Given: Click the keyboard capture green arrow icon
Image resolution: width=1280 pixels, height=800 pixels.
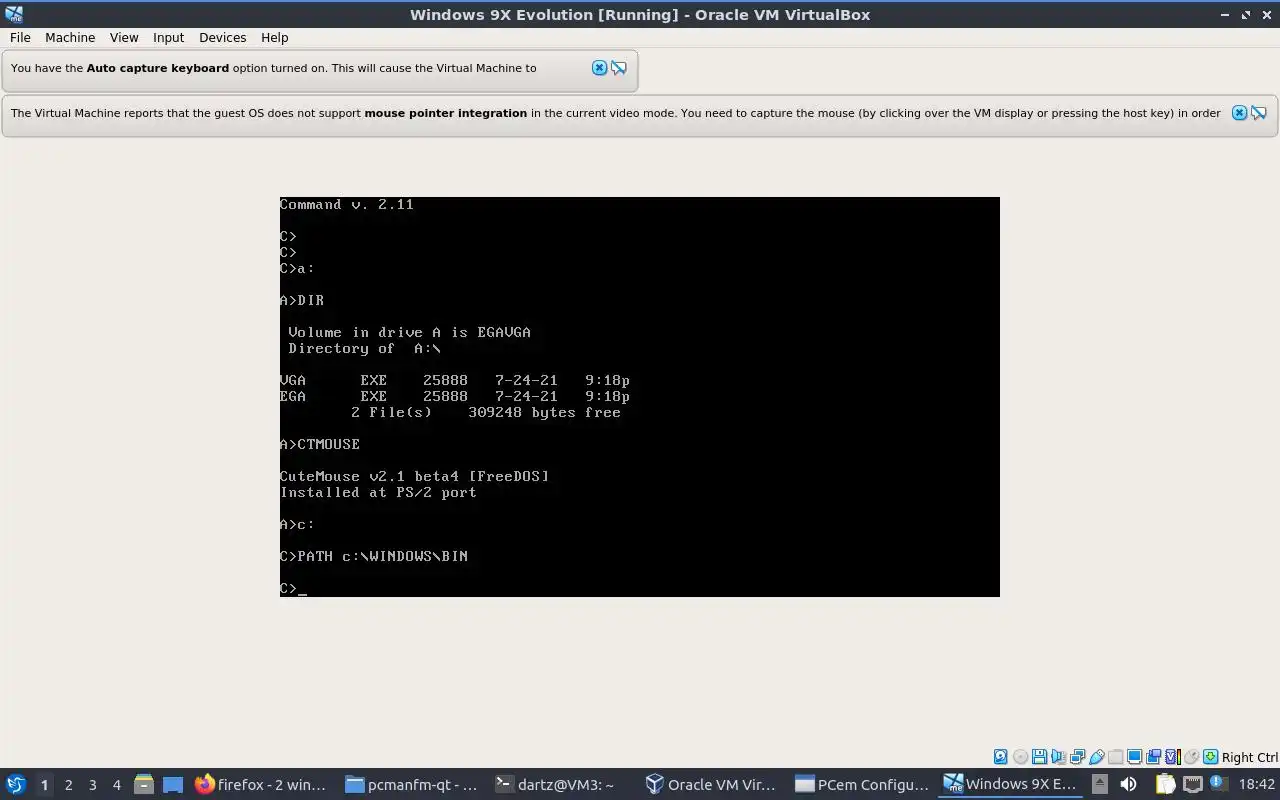Looking at the screenshot, I should click(1210, 757).
